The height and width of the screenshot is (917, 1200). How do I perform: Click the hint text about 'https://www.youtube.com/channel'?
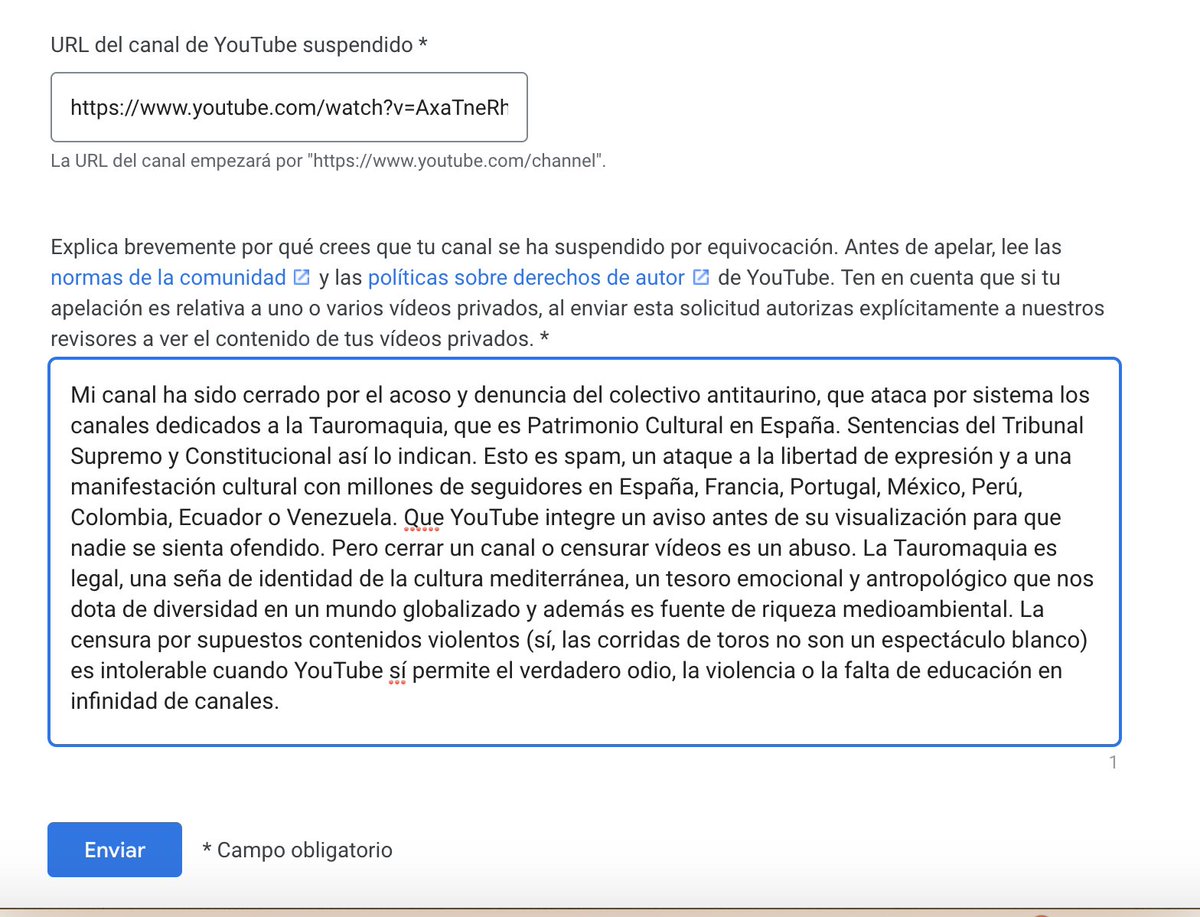(x=328, y=160)
